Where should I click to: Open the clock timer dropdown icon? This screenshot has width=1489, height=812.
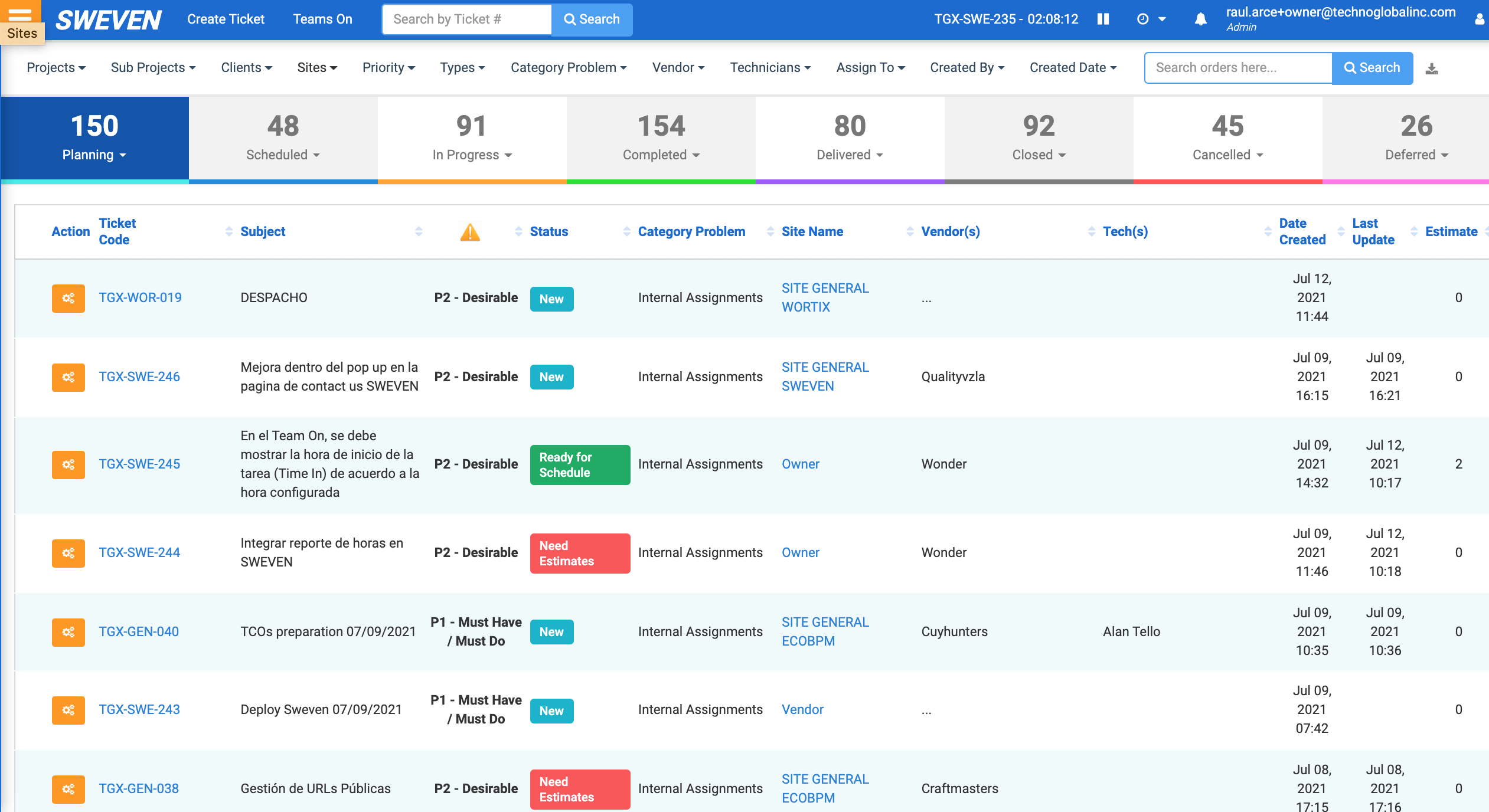(x=1151, y=19)
